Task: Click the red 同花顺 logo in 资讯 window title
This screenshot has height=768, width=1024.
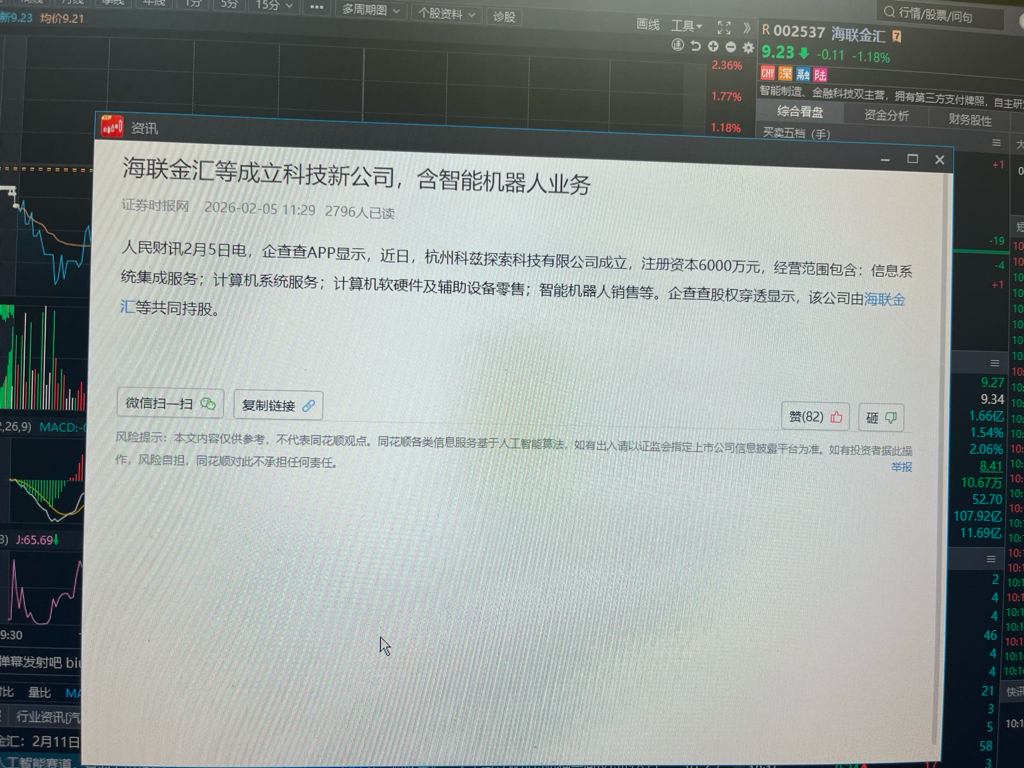Action: tap(112, 127)
